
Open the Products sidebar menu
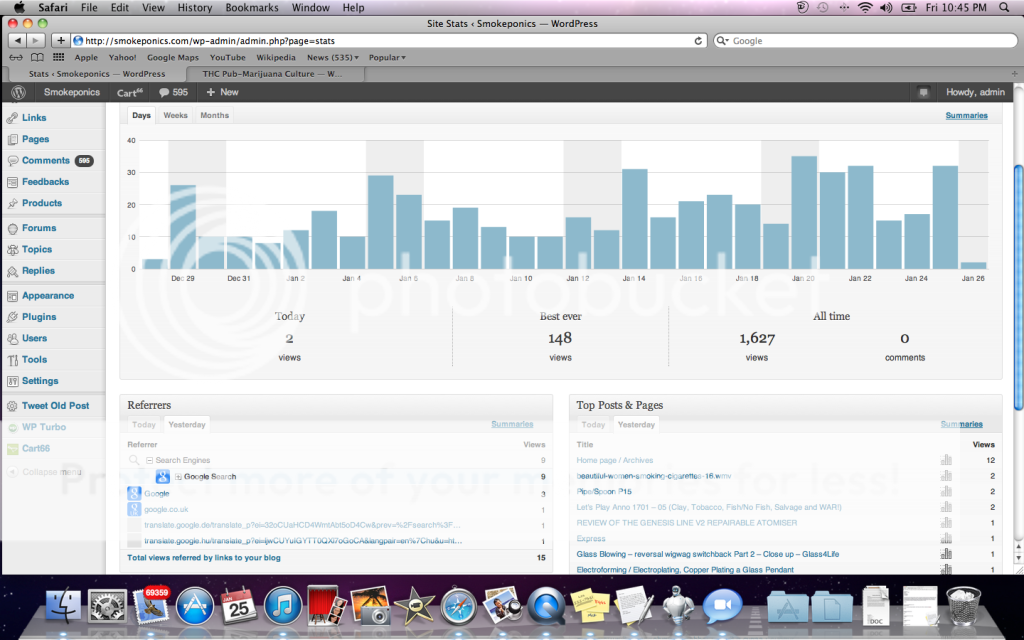point(42,203)
